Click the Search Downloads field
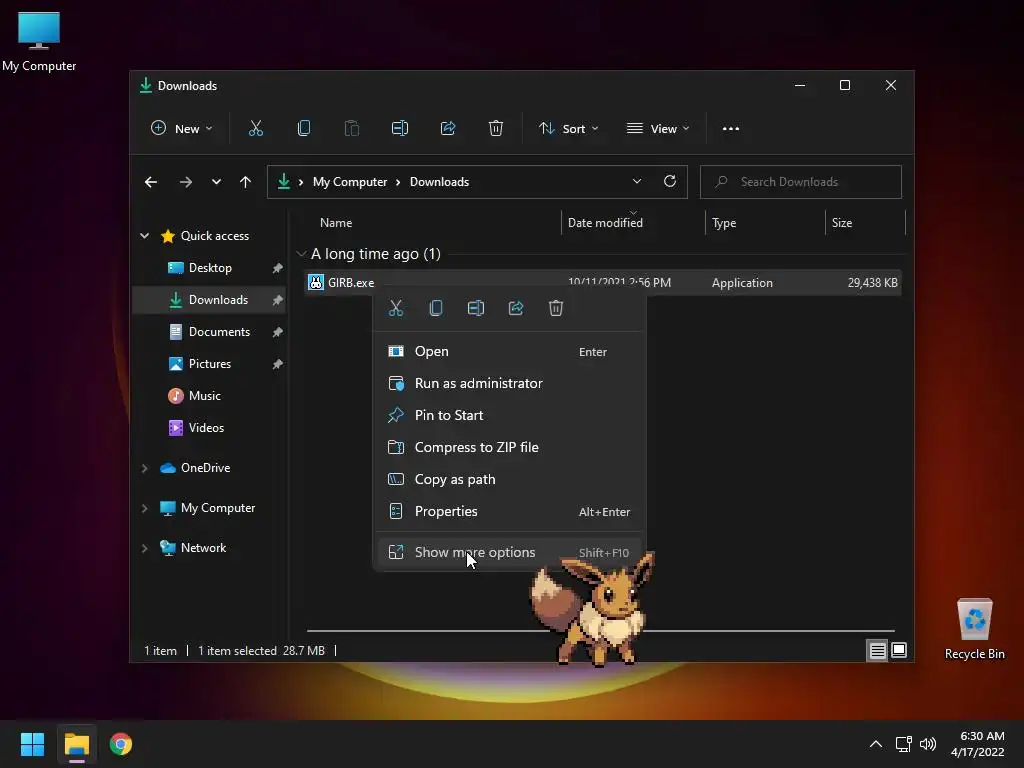 pyautogui.click(x=801, y=182)
